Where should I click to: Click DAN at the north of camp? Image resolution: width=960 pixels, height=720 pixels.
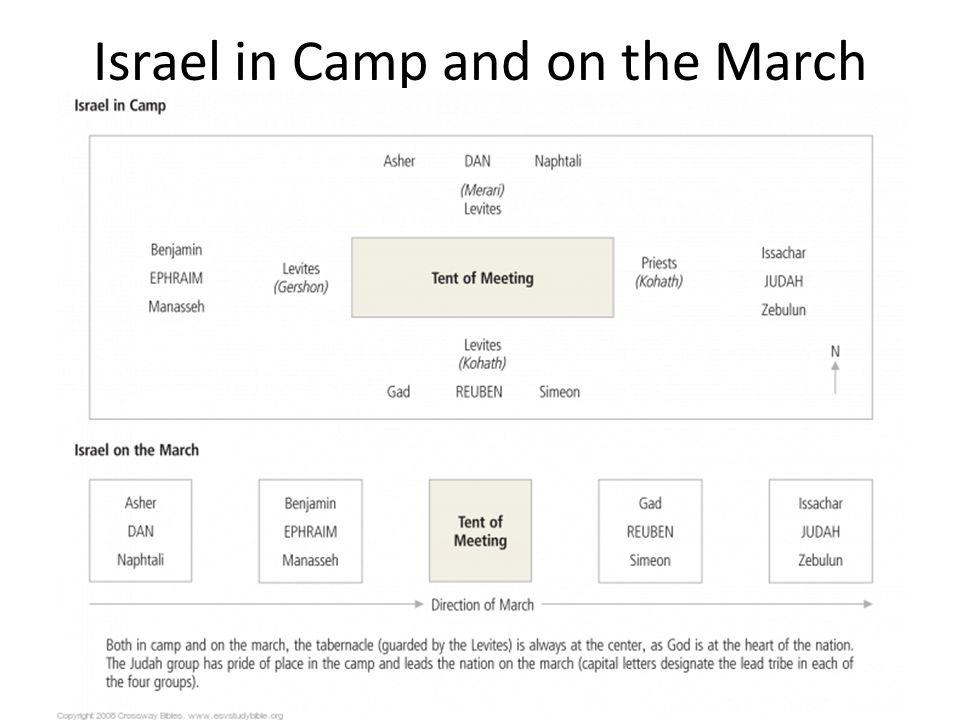tap(477, 161)
